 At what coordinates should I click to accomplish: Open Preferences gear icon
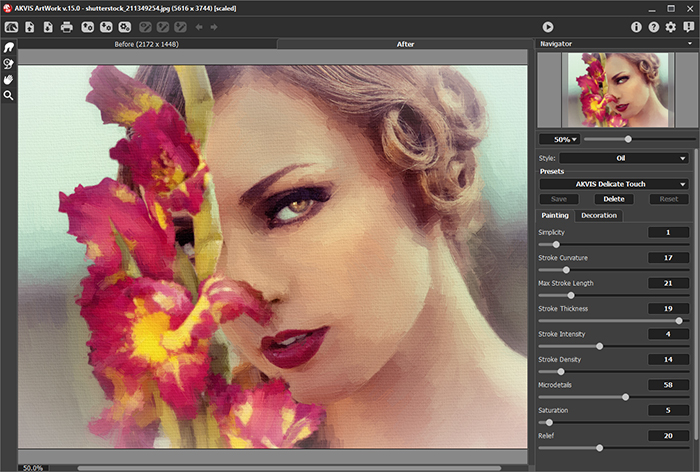[671, 27]
